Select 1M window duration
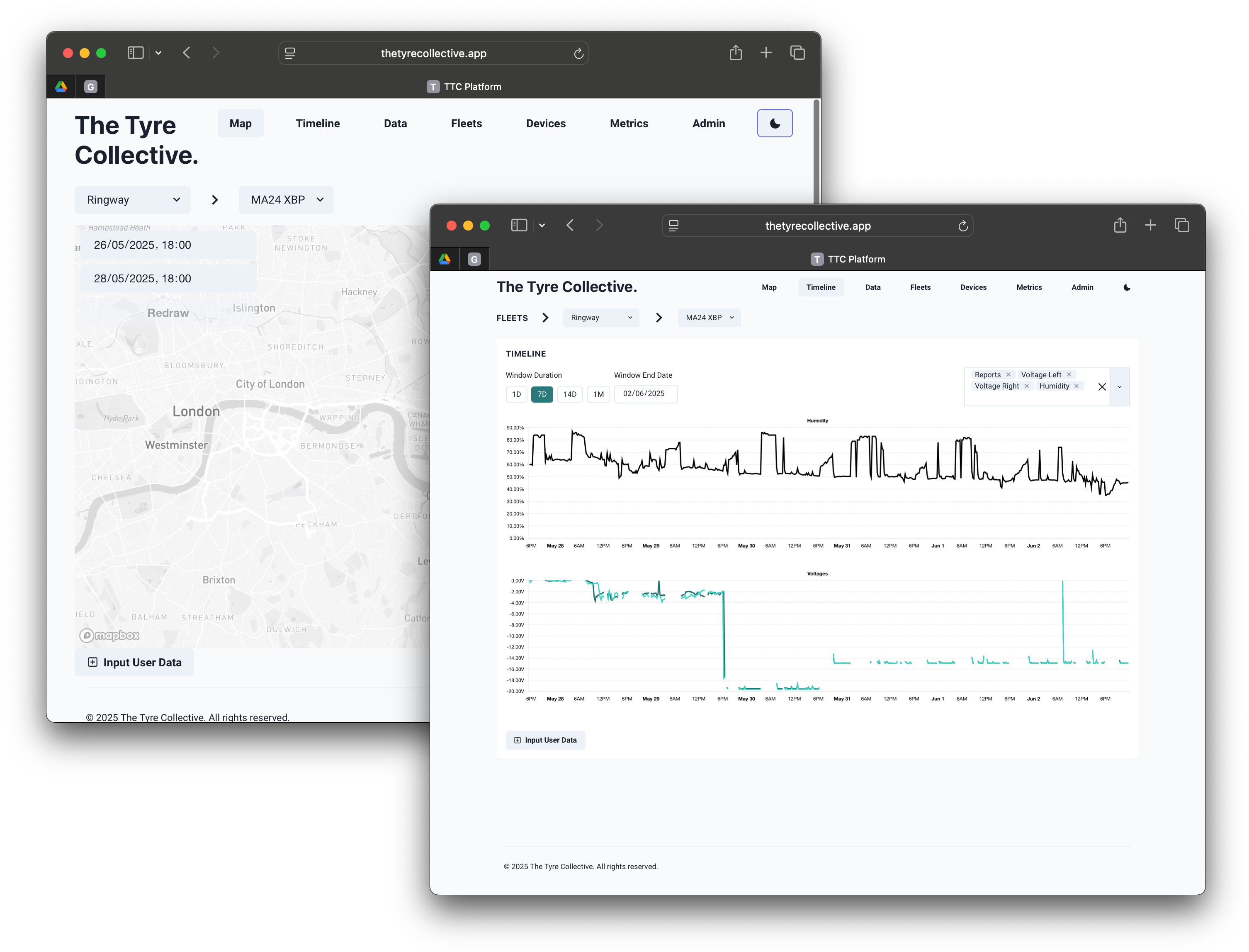The height and width of the screenshot is (952, 1249). tap(598, 394)
